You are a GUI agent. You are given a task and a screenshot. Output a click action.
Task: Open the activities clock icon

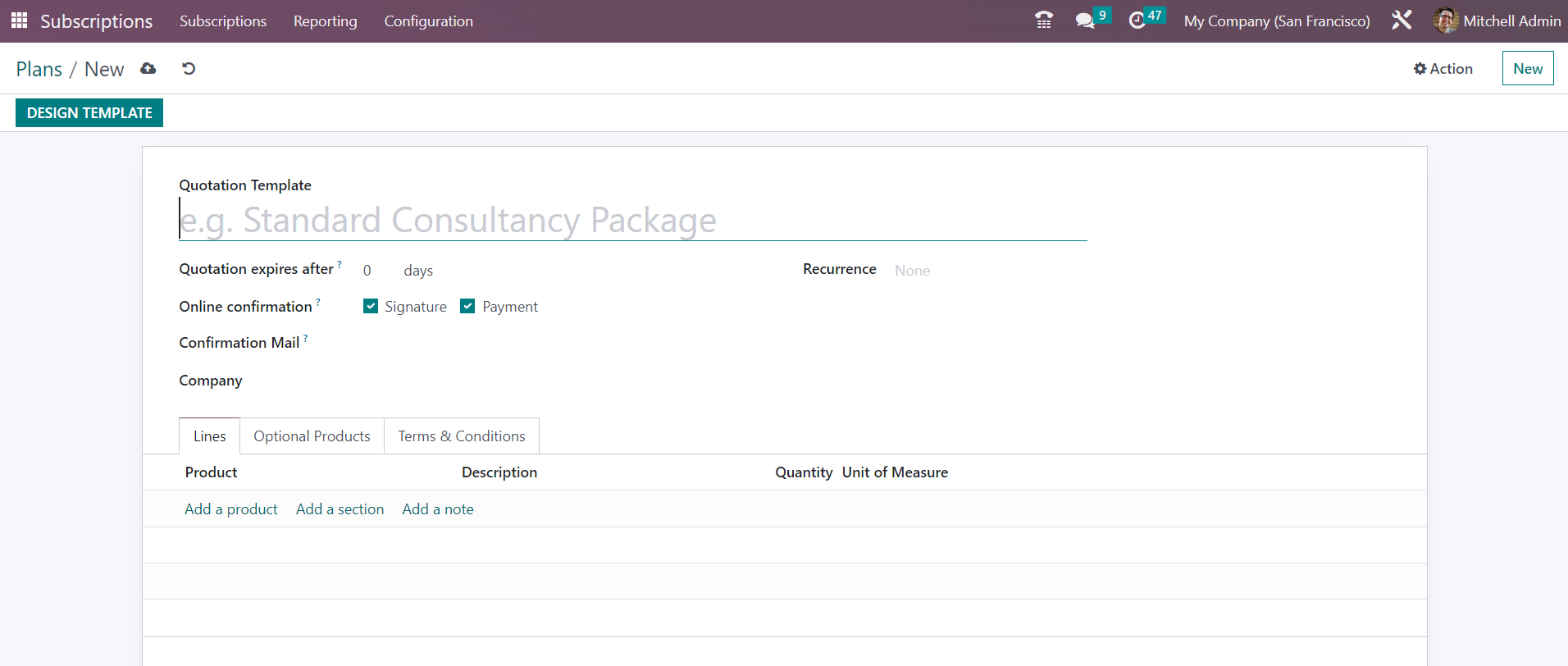pyautogui.click(x=1137, y=21)
